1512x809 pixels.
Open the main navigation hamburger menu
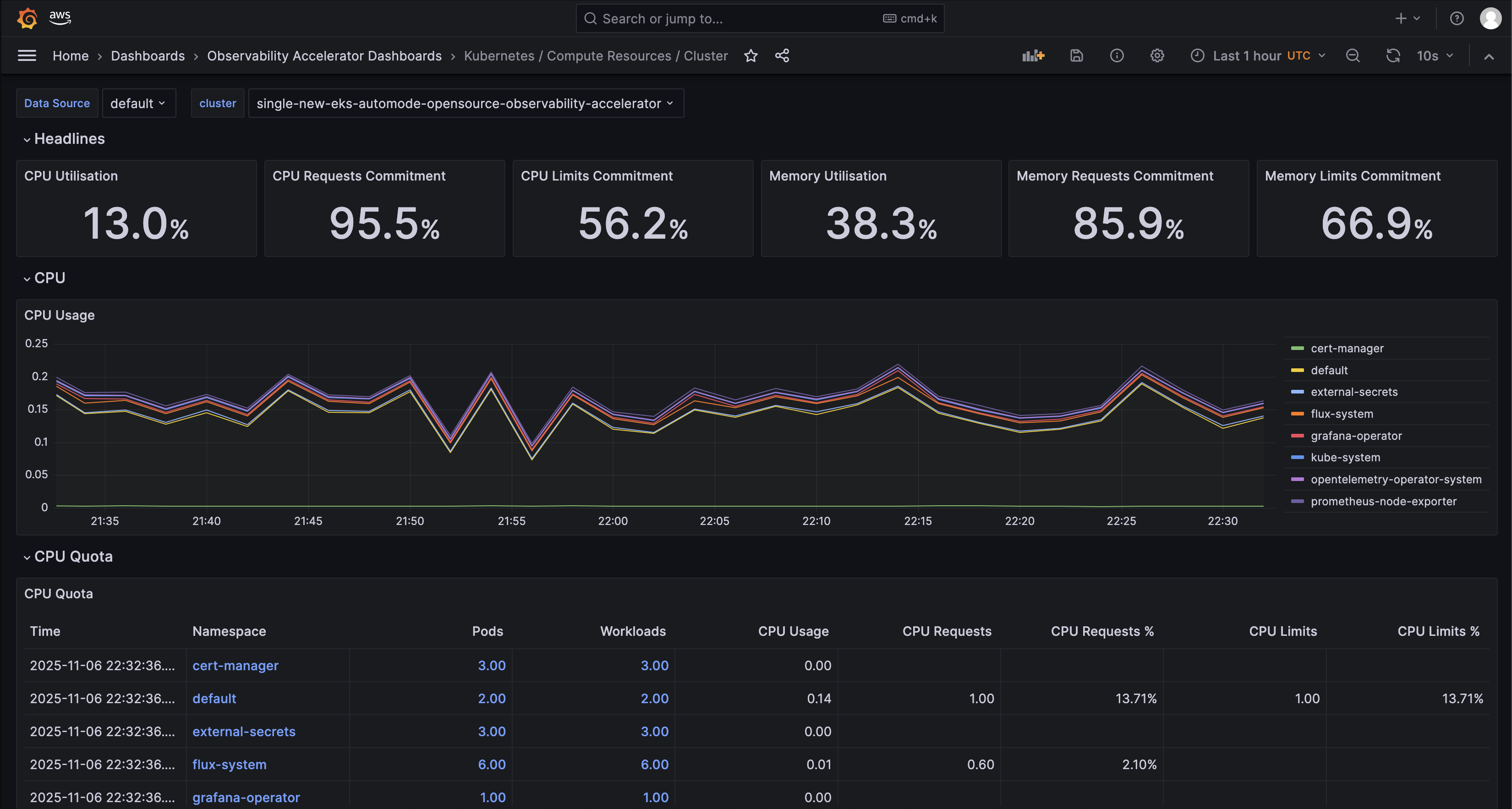[x=27, y=55]
